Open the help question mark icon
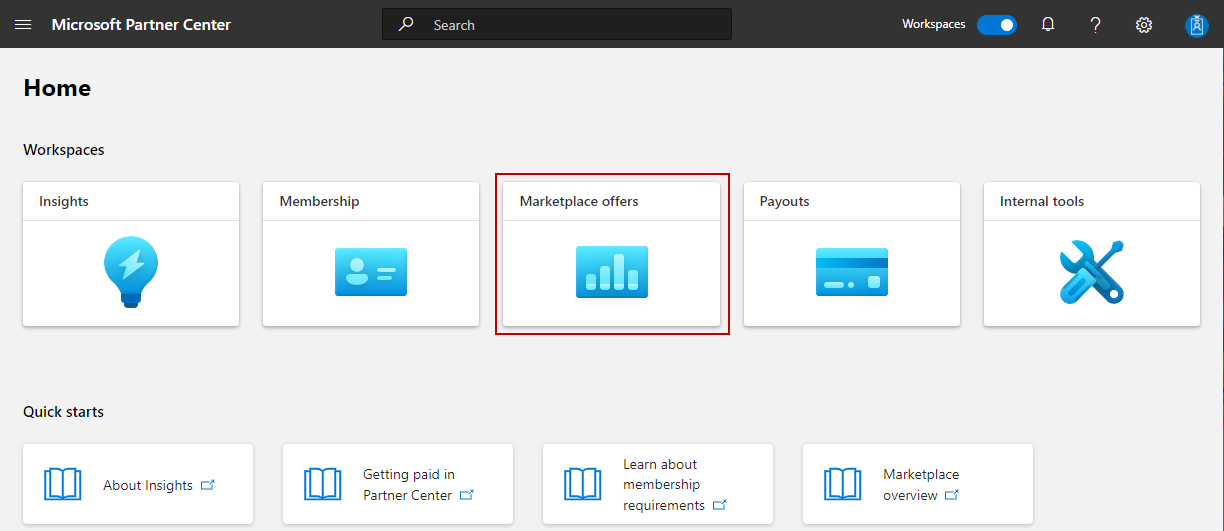Image resolution: width=1224 pixels, height=531 pixels. coord(1096,24)
